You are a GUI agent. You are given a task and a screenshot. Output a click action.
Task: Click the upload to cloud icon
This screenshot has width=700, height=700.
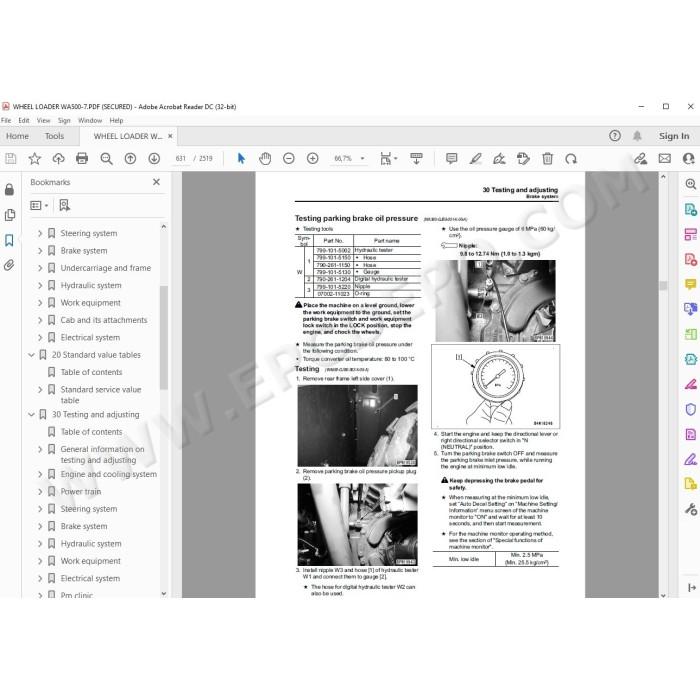[58, 158]
